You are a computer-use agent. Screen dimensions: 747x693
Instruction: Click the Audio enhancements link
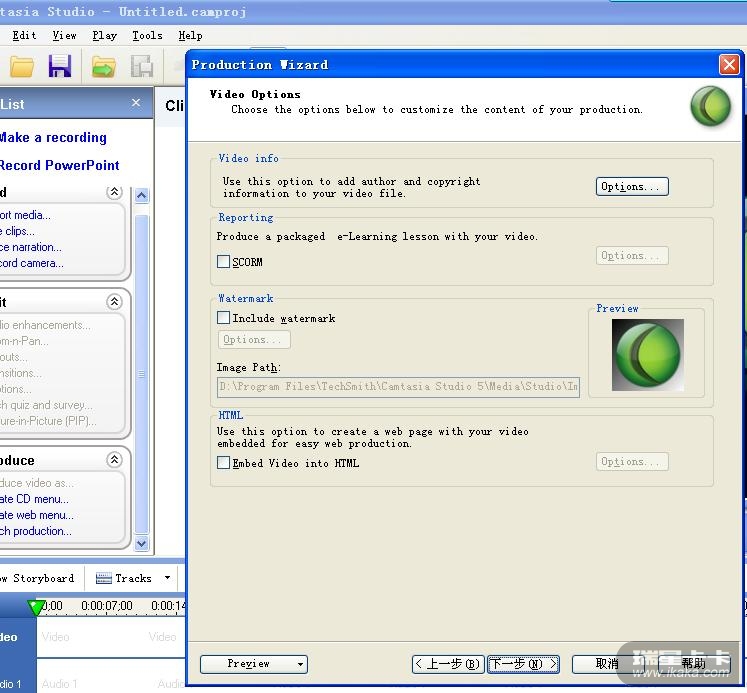point(45,325)
